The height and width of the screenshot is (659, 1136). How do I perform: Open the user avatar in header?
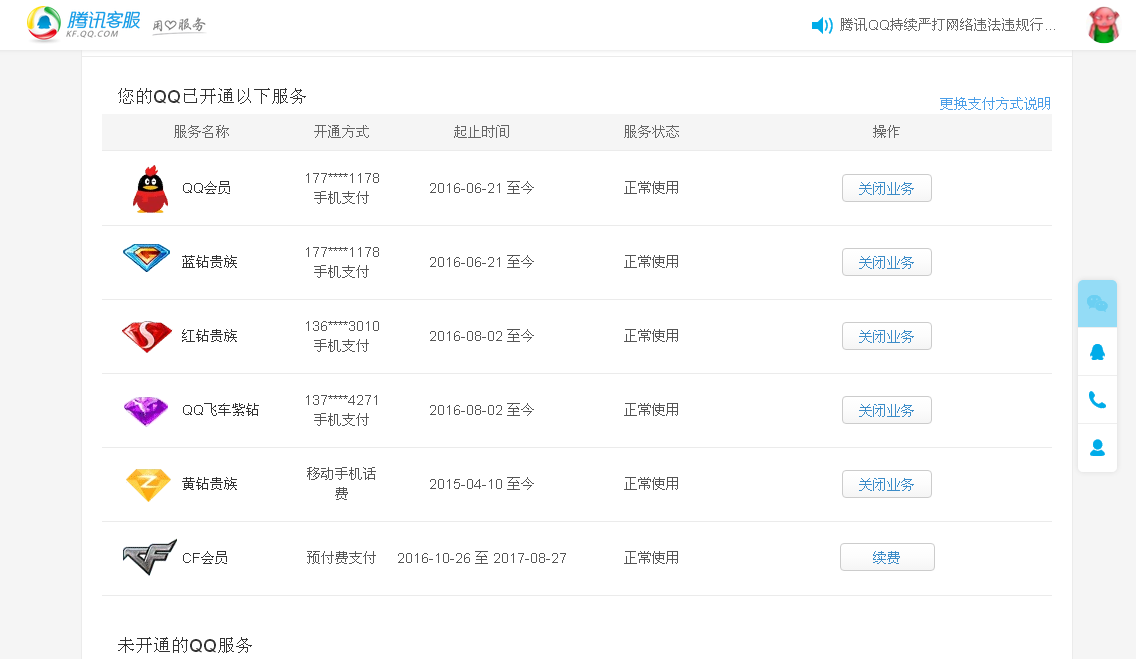pos(1103,25)
